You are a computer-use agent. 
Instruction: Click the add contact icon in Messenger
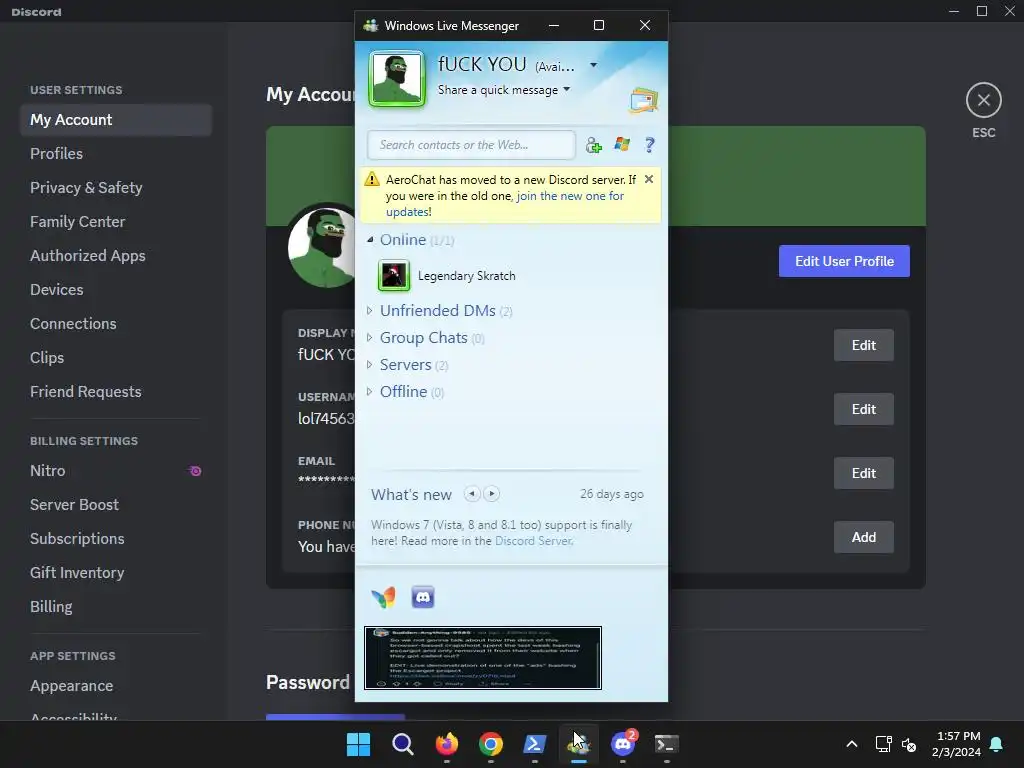click(593, 145)
